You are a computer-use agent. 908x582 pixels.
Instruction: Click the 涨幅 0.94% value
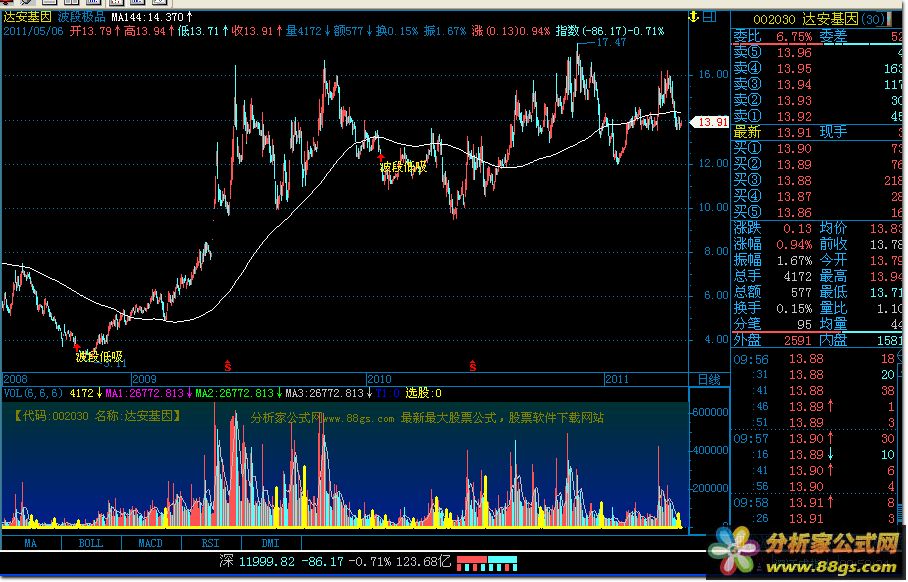794,245
